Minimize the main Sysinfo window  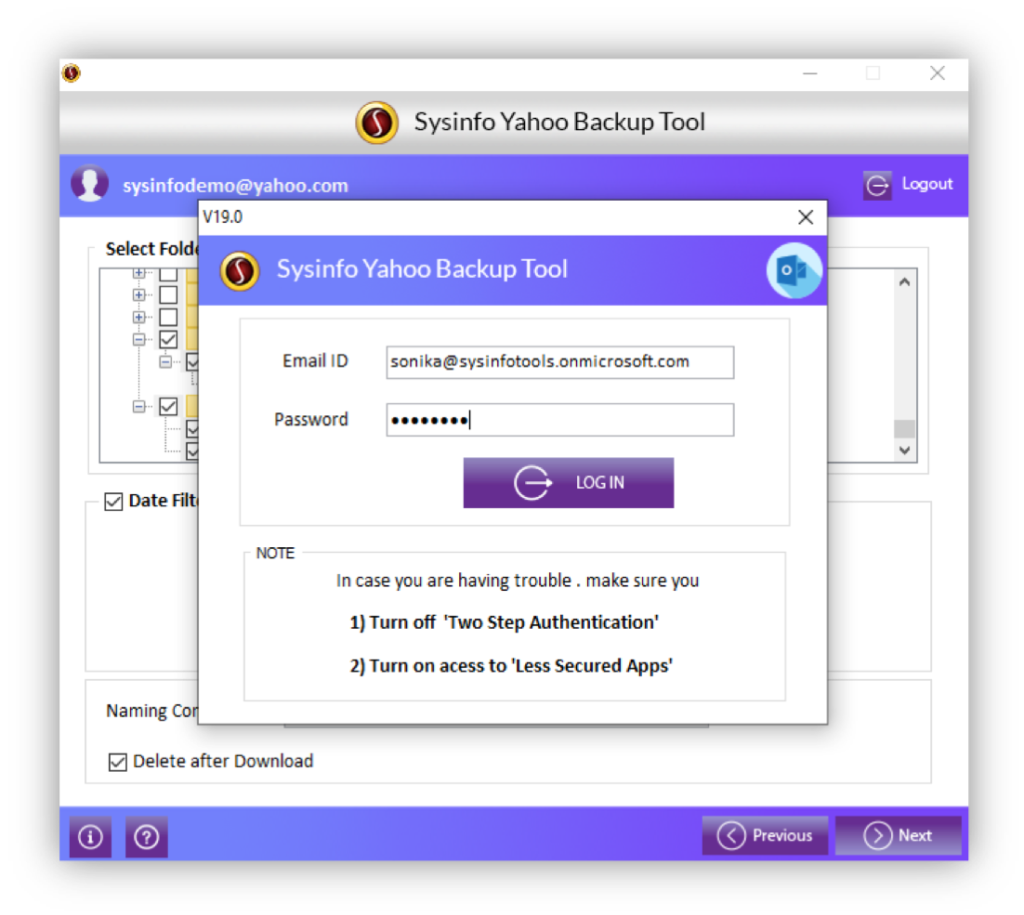pos(810,73)
